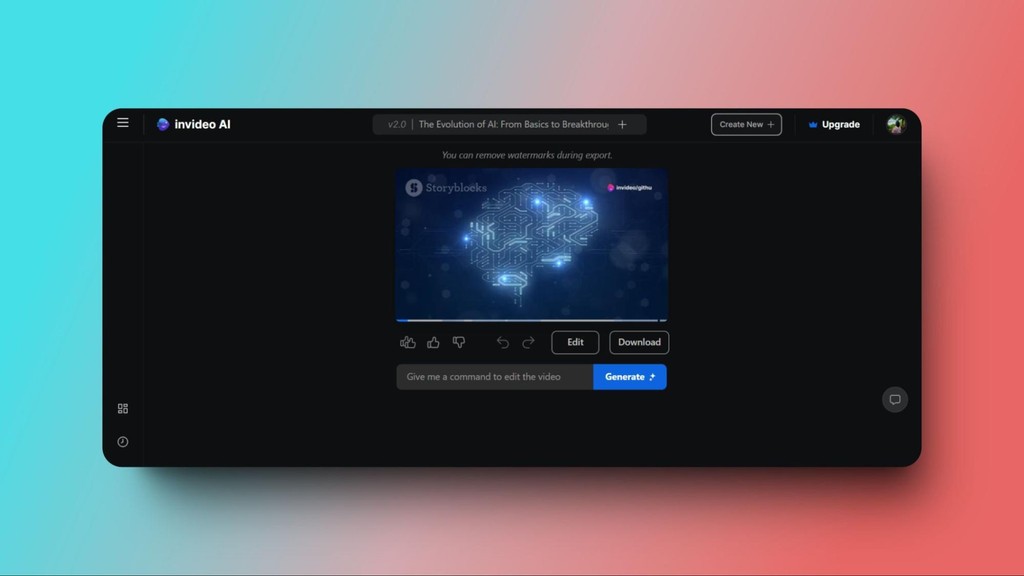Open generation history via the clock icon
The height and width of the screenshot is (576, 1024).
122,441
